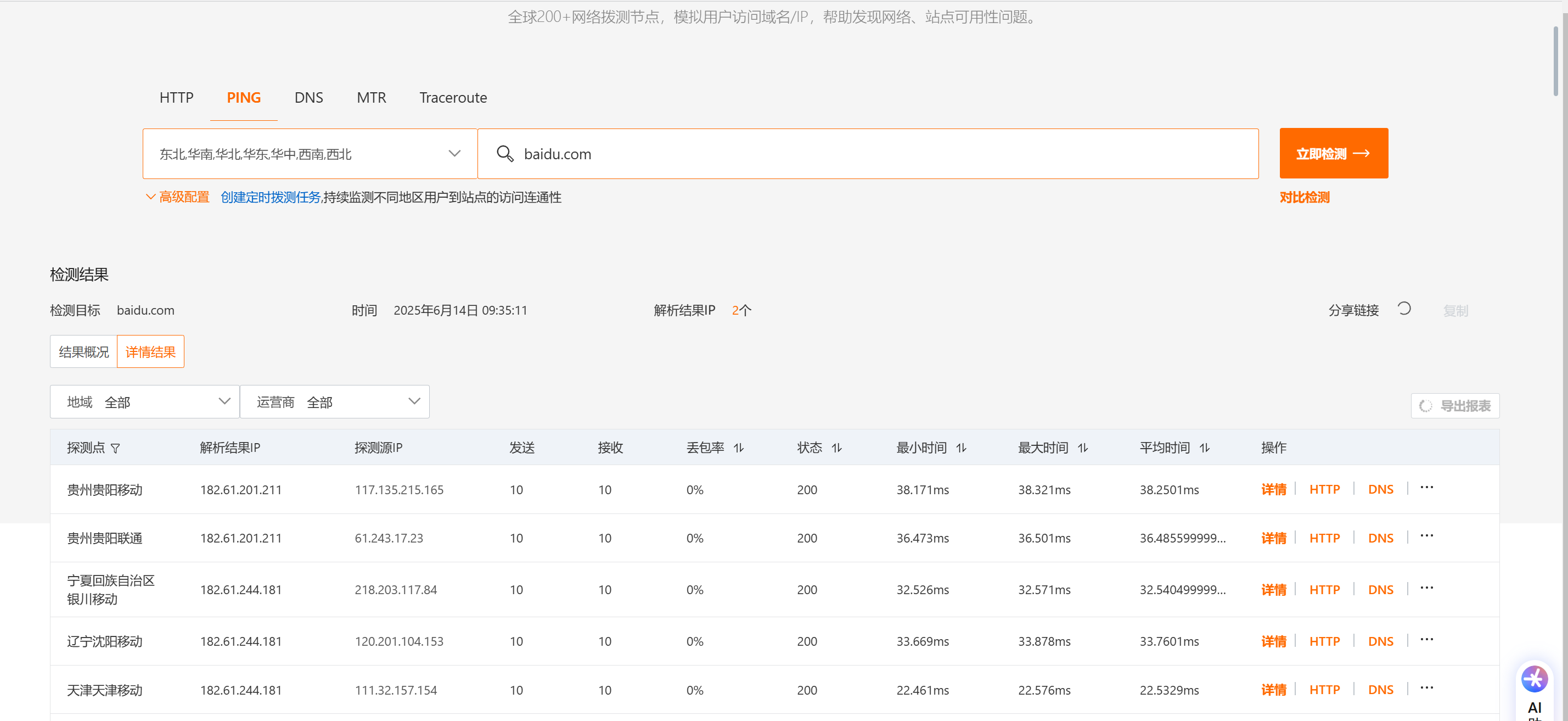
Task: Run HTTP test for 天津天津移动
Action: 1324,690
